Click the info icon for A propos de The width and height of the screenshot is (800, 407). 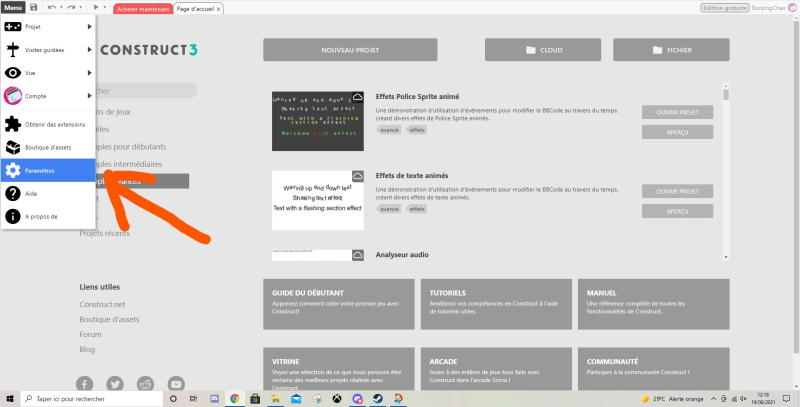(13, 217)
